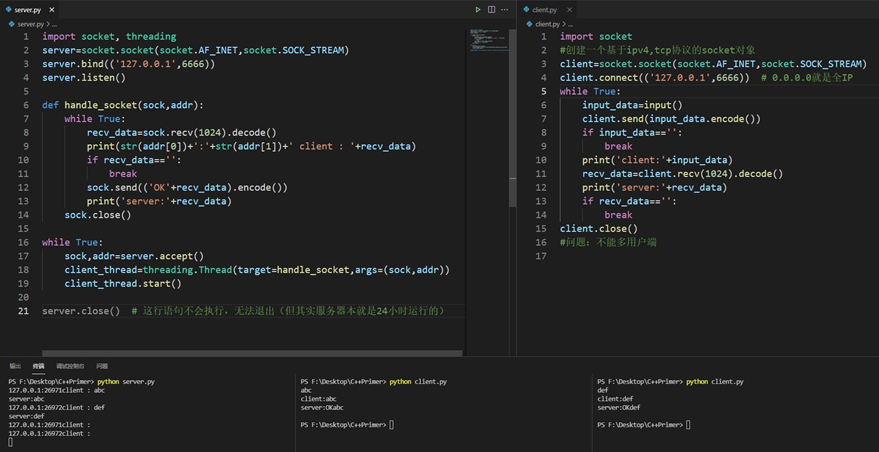Select the 终端 (Terminal) panel tab
879x452 pixels.
tap(38, 366)
